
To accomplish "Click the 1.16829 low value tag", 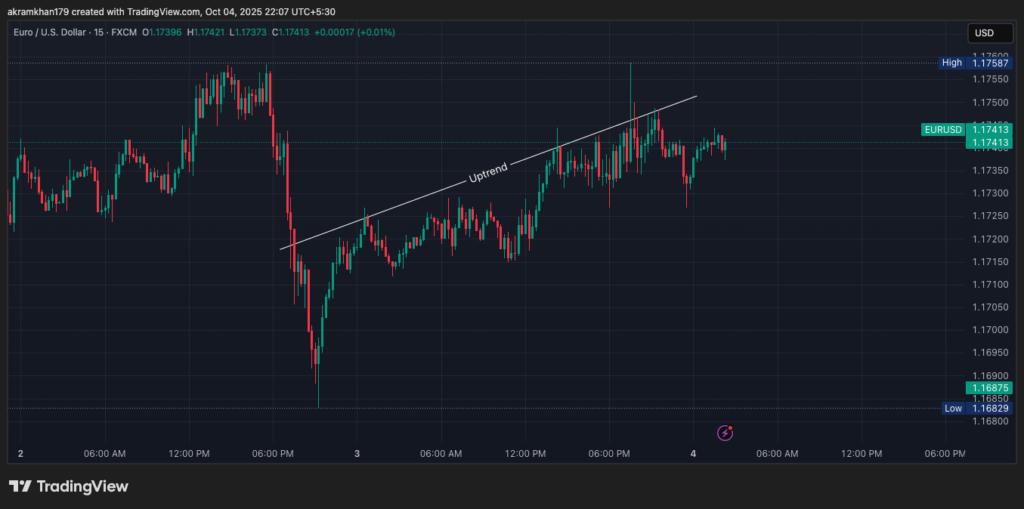I will click(x=988, y=408).
